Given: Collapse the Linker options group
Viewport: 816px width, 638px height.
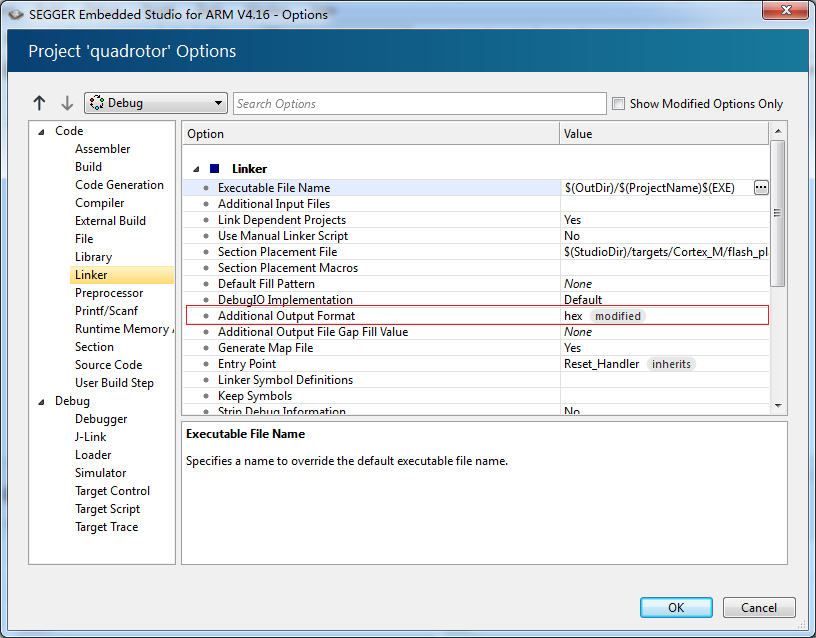Looking at the screenshot, I should point(196,169).
